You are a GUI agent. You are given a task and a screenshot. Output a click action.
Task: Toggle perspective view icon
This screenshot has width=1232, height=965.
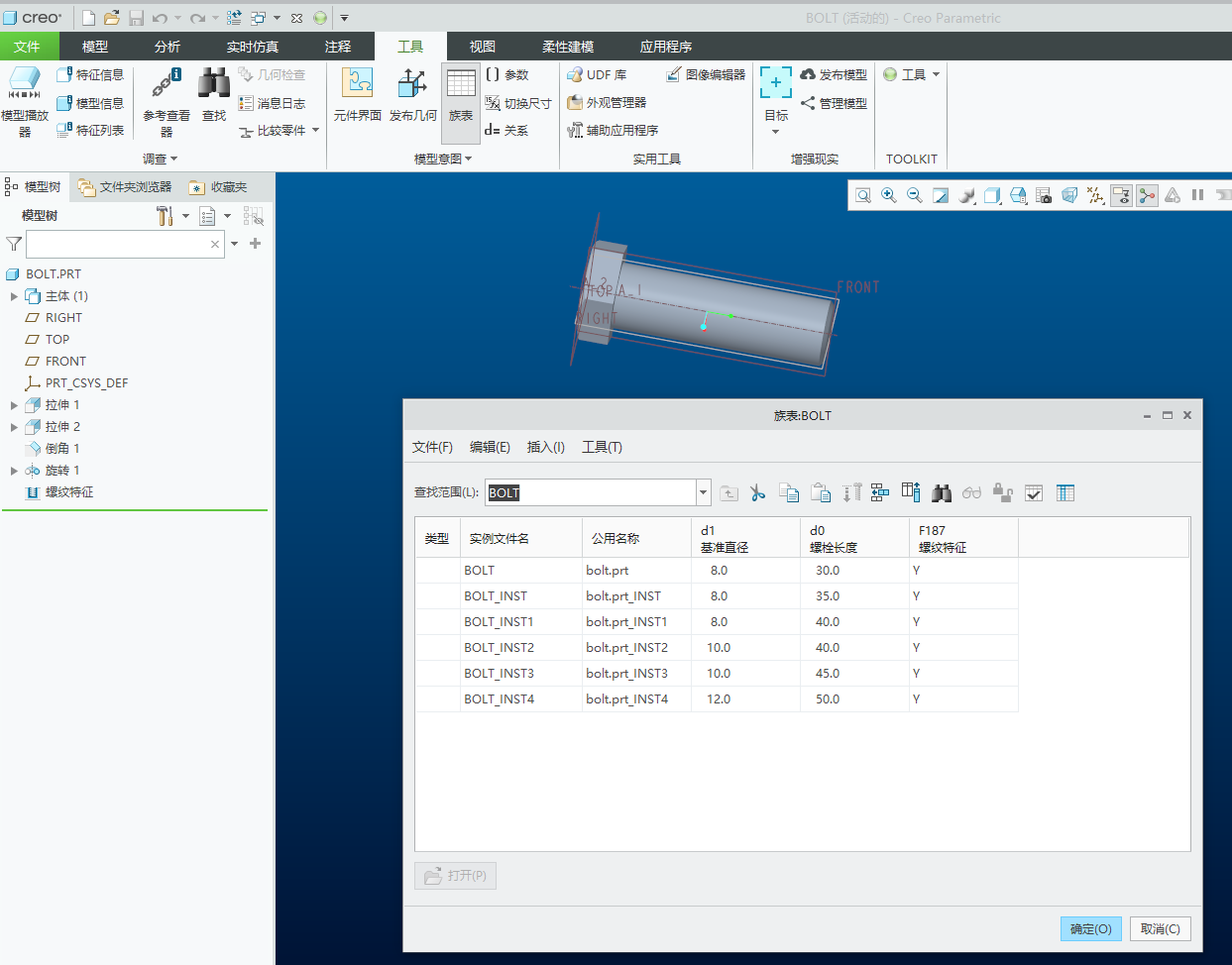pyautogui.click(x=1069, y=195)
